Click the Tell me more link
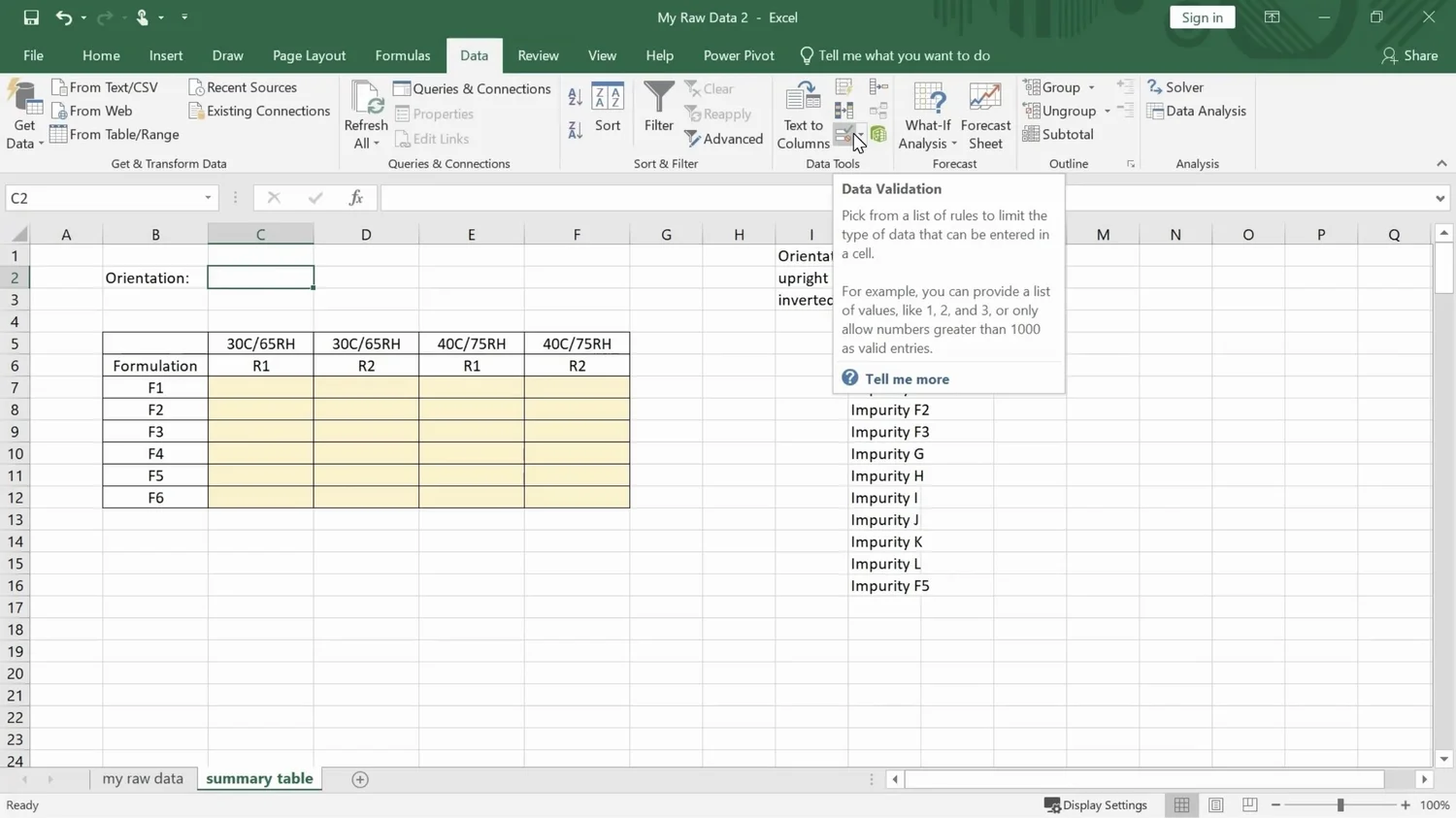Screen dimensions: 1456x818 point(907,378)
